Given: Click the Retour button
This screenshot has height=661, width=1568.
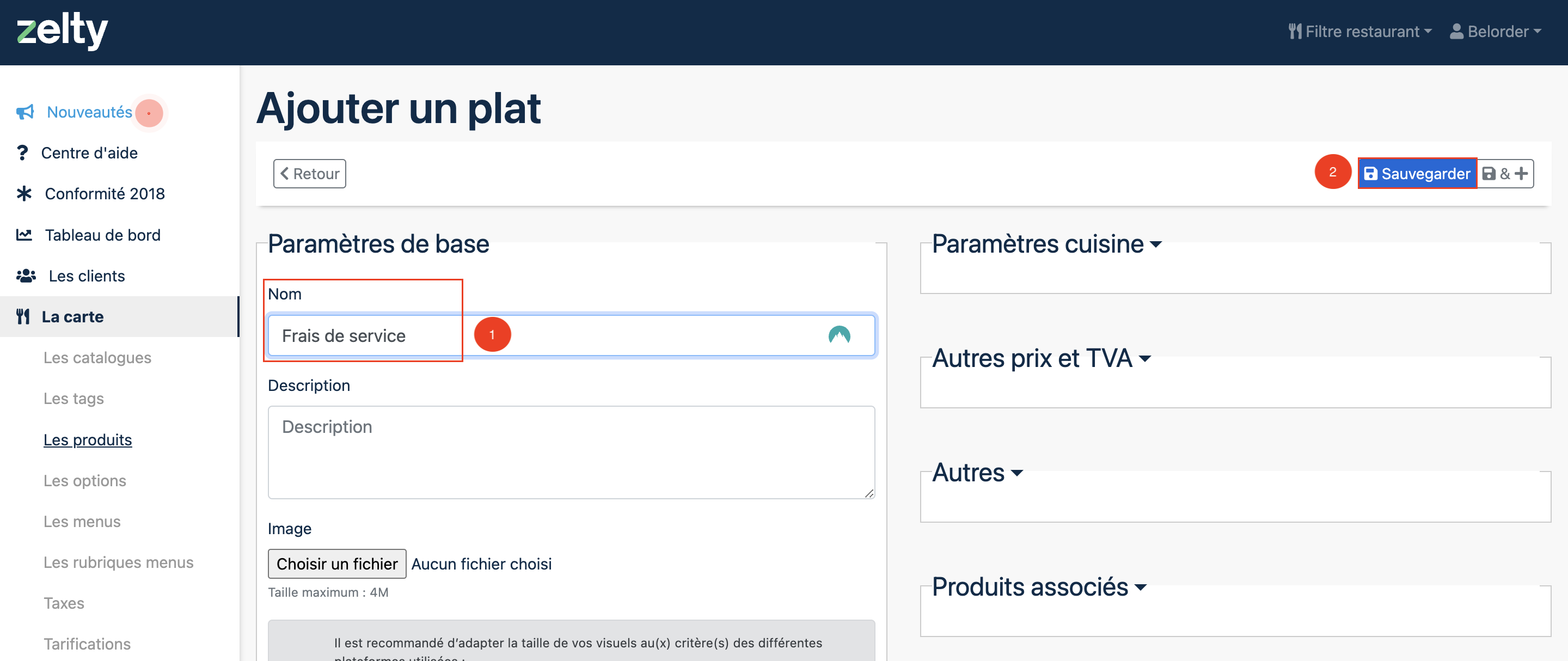Looking at the screenshot, I should click(x=310, y=174).
